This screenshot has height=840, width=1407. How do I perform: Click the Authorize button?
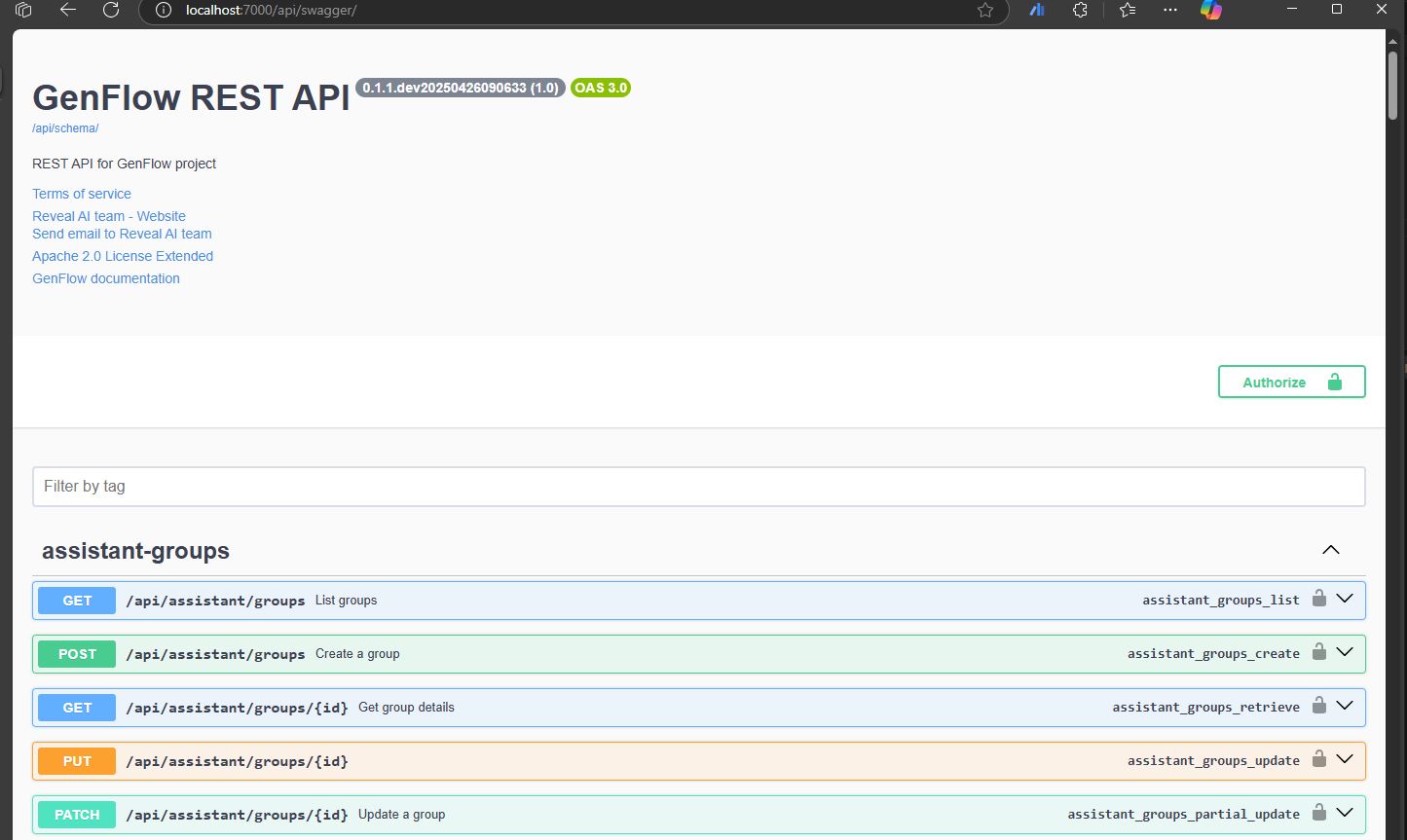coord(1291,382)
